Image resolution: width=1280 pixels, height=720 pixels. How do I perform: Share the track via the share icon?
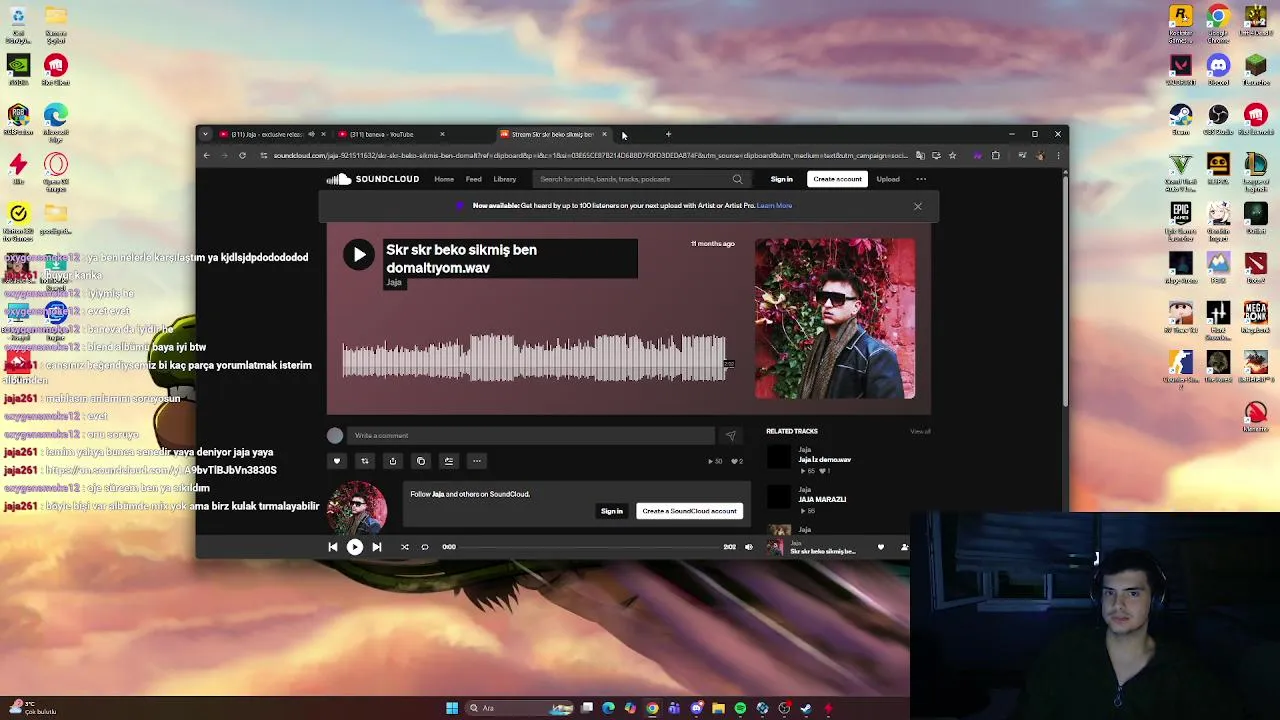393,461
